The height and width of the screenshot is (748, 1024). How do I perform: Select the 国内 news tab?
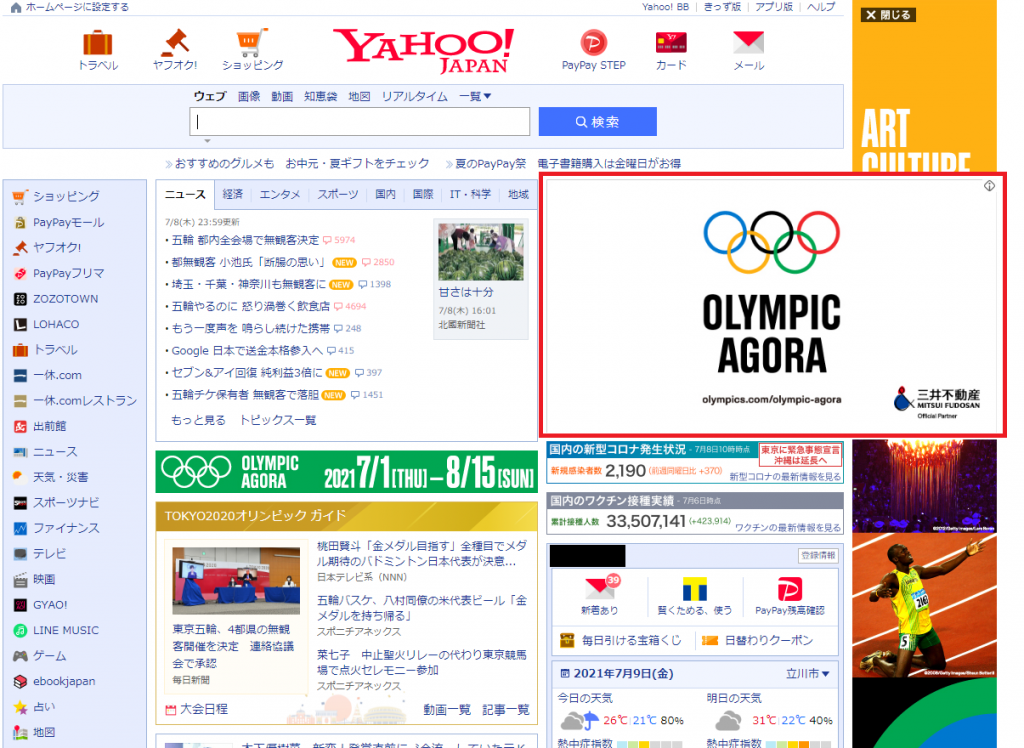coord(385,194)
